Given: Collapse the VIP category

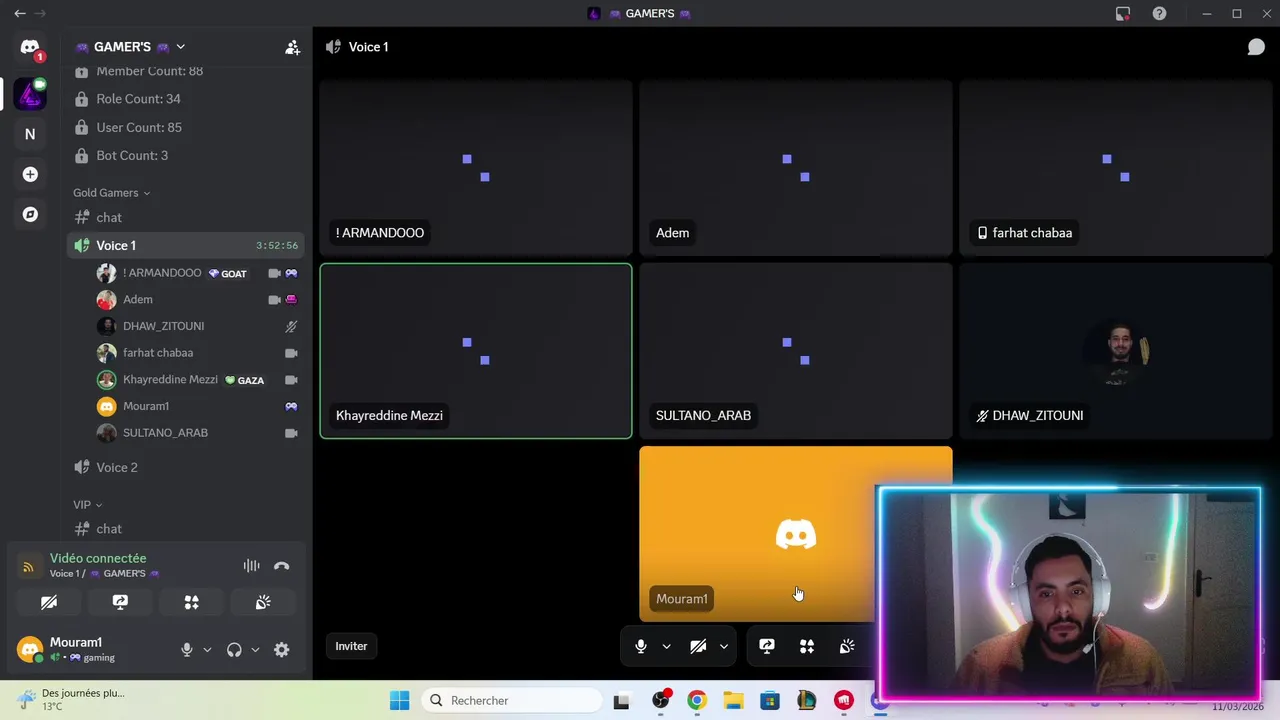Looking at the screenshot, I should (x=87, y=505).
